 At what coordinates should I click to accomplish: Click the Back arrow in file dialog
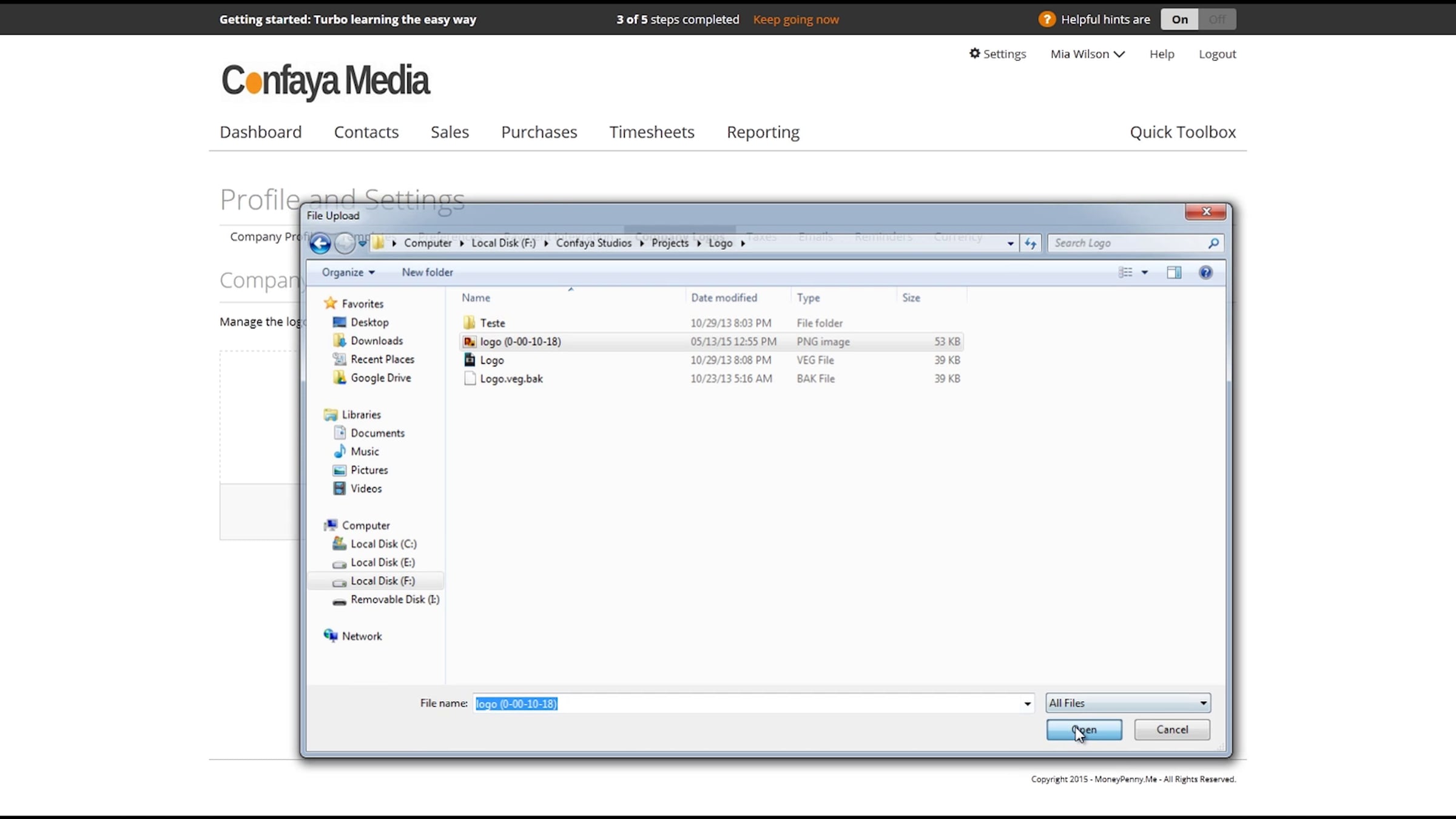[x=320, y=243]
